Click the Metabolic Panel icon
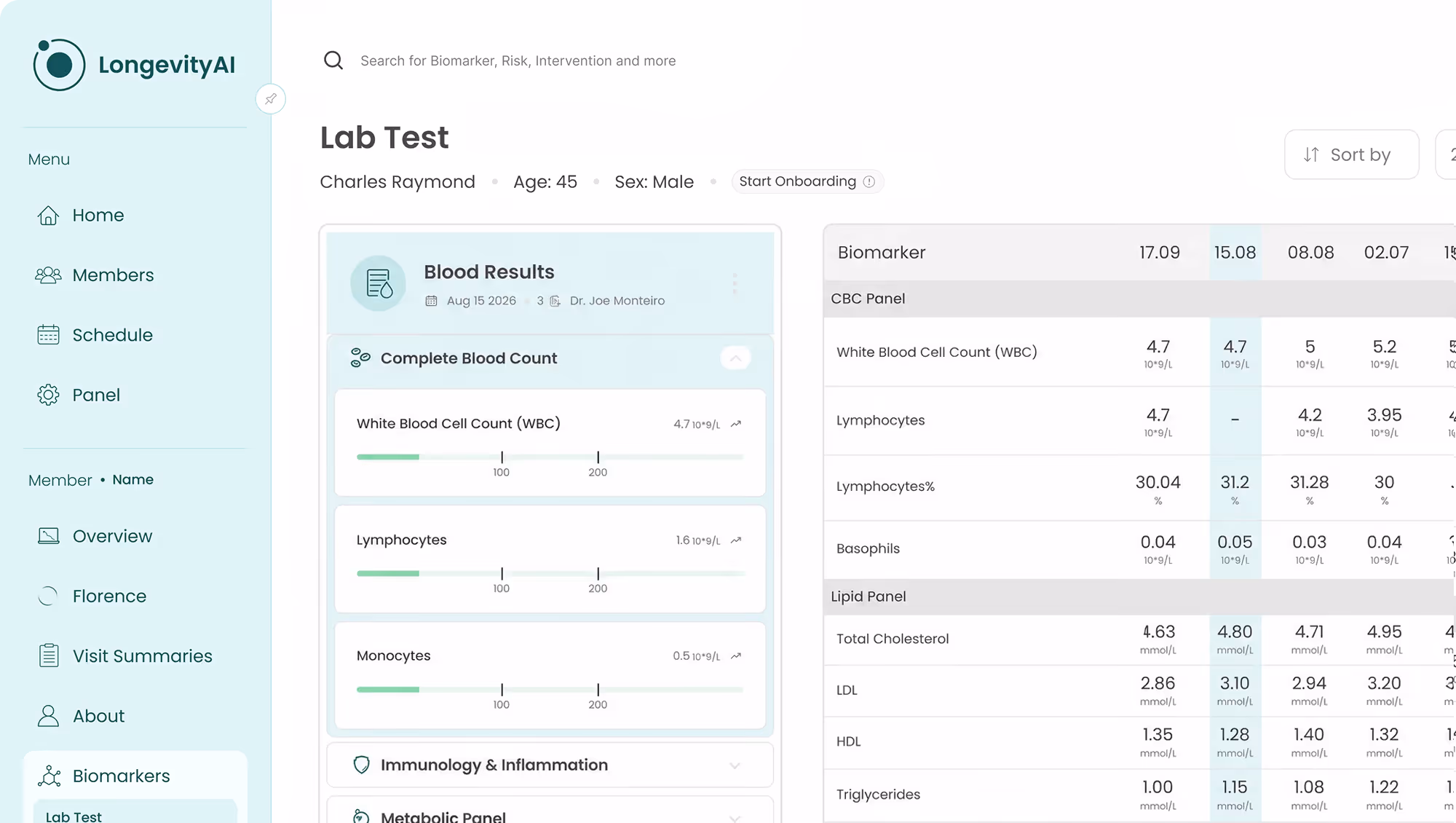This screenshot has height=823, width=1456. (361, 816)
